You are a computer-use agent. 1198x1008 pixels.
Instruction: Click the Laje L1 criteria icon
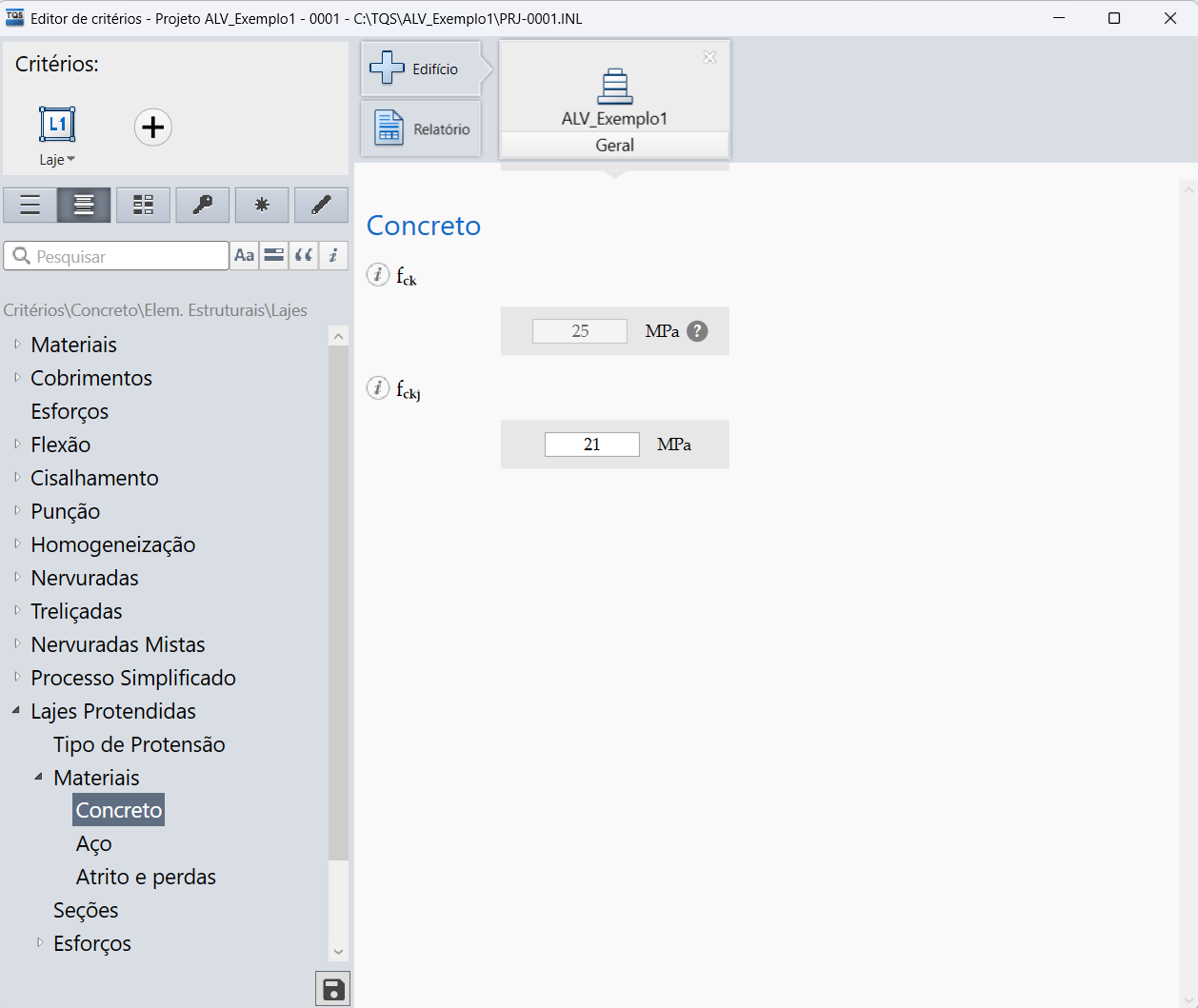click(57, 125)
